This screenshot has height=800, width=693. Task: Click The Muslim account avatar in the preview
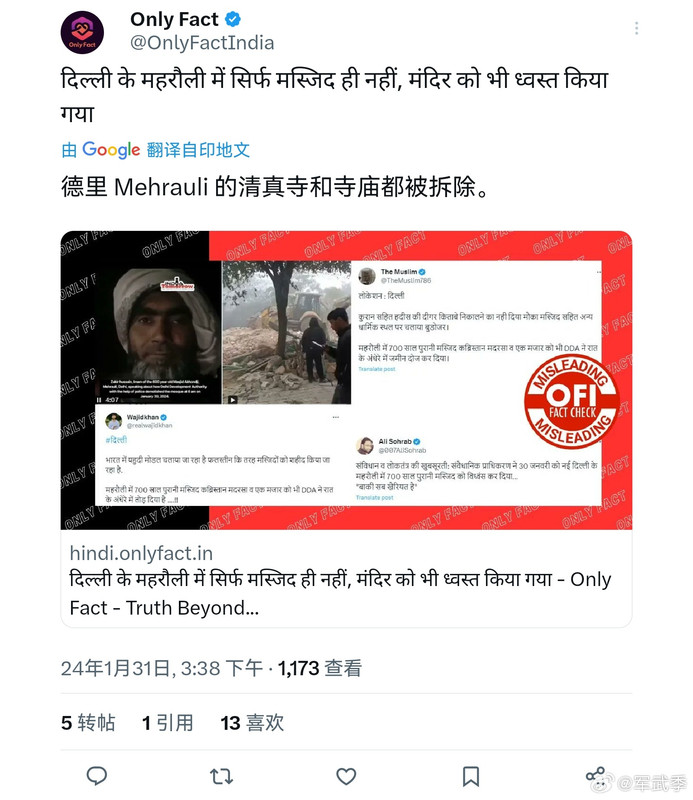[367, 276]
